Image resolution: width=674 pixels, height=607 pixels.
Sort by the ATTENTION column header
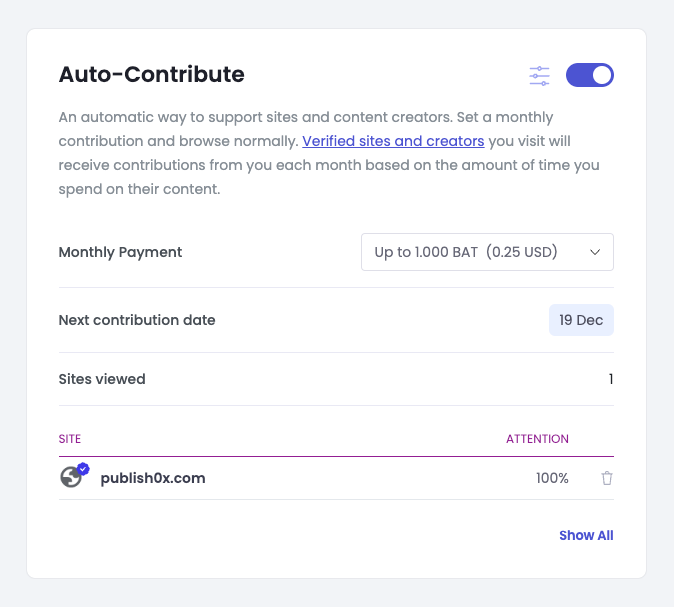[x=537, y=439]
